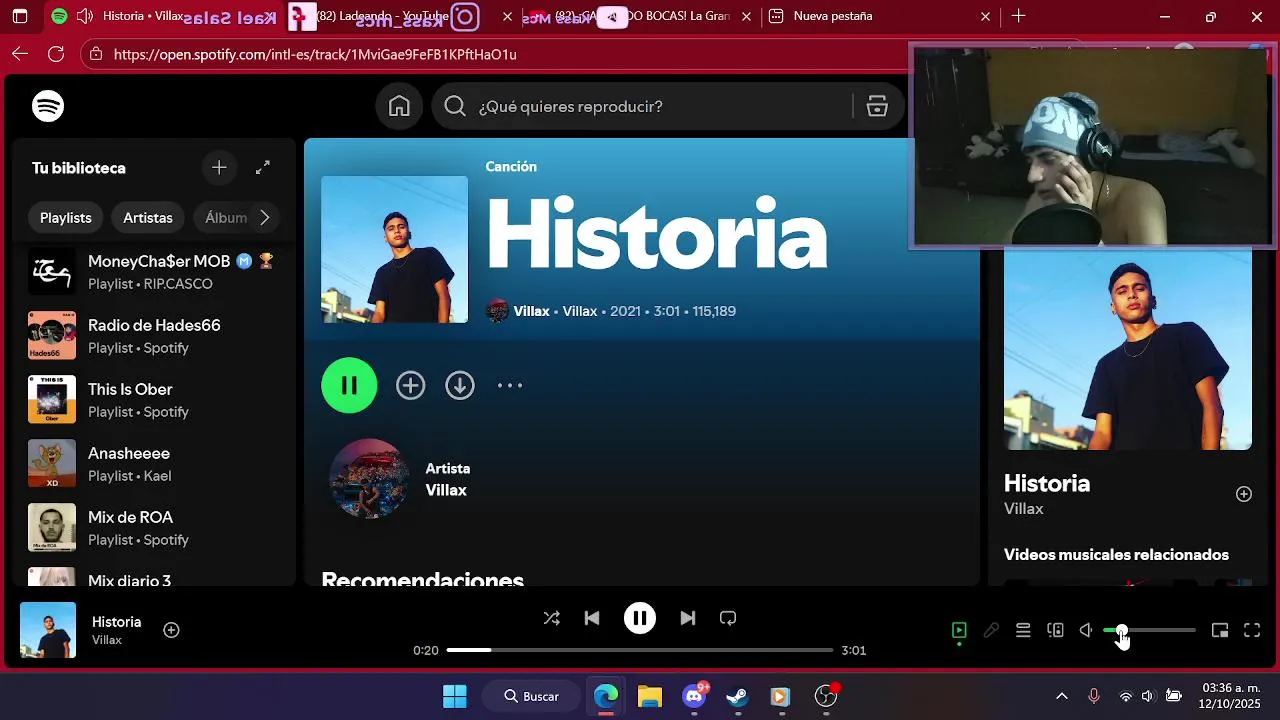Enter full screen player mode
Viewport: 1280px width, 720px height.
[1252, 630]
